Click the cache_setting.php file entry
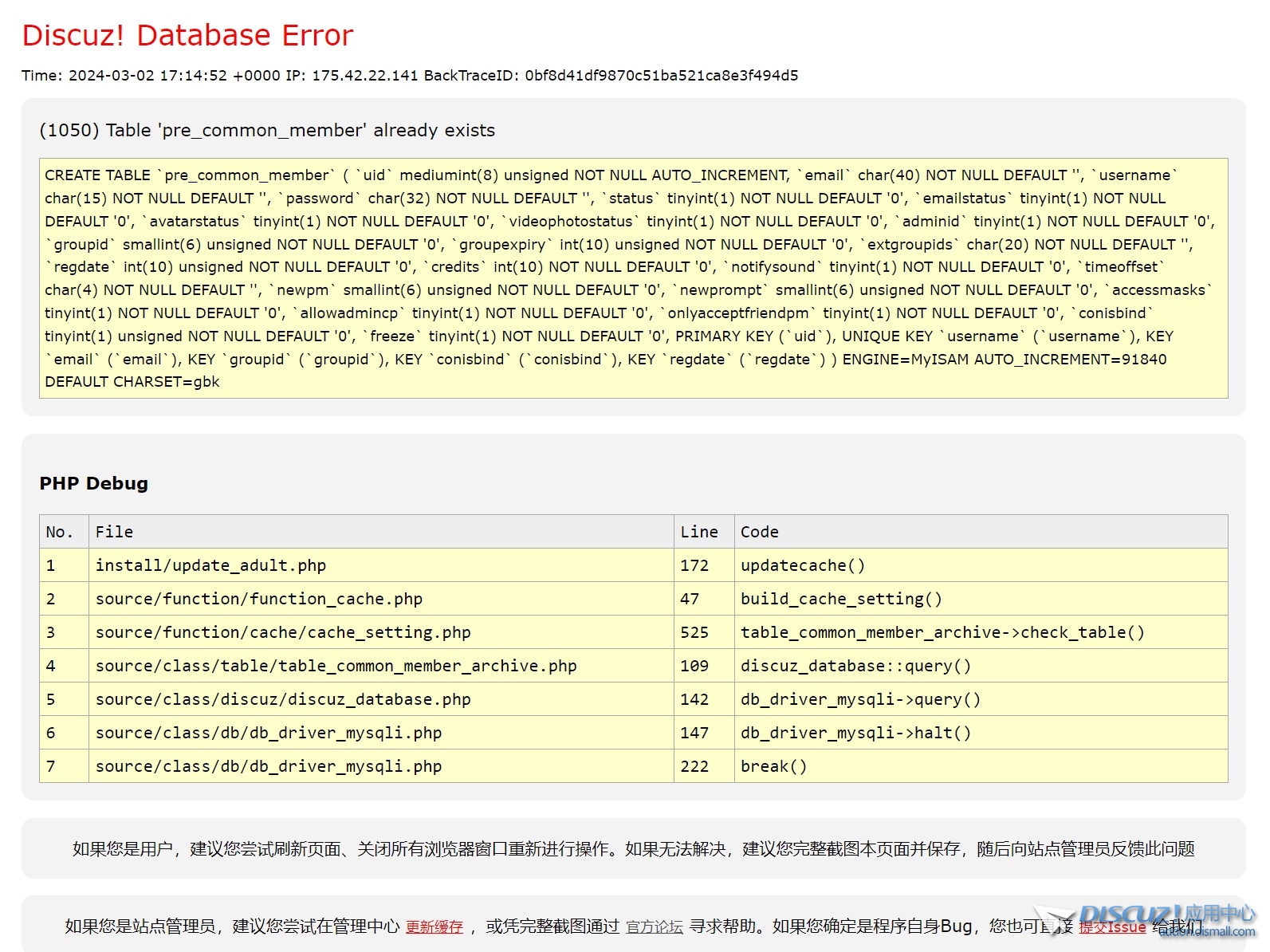Viewport: 1270px width, 952px height. 282,632
